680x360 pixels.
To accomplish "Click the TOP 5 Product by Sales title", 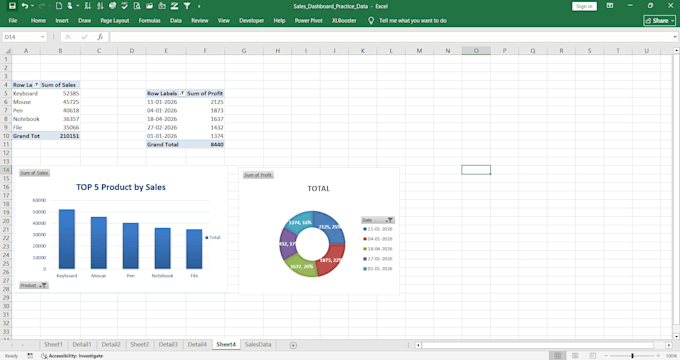I will coord(121,187).
